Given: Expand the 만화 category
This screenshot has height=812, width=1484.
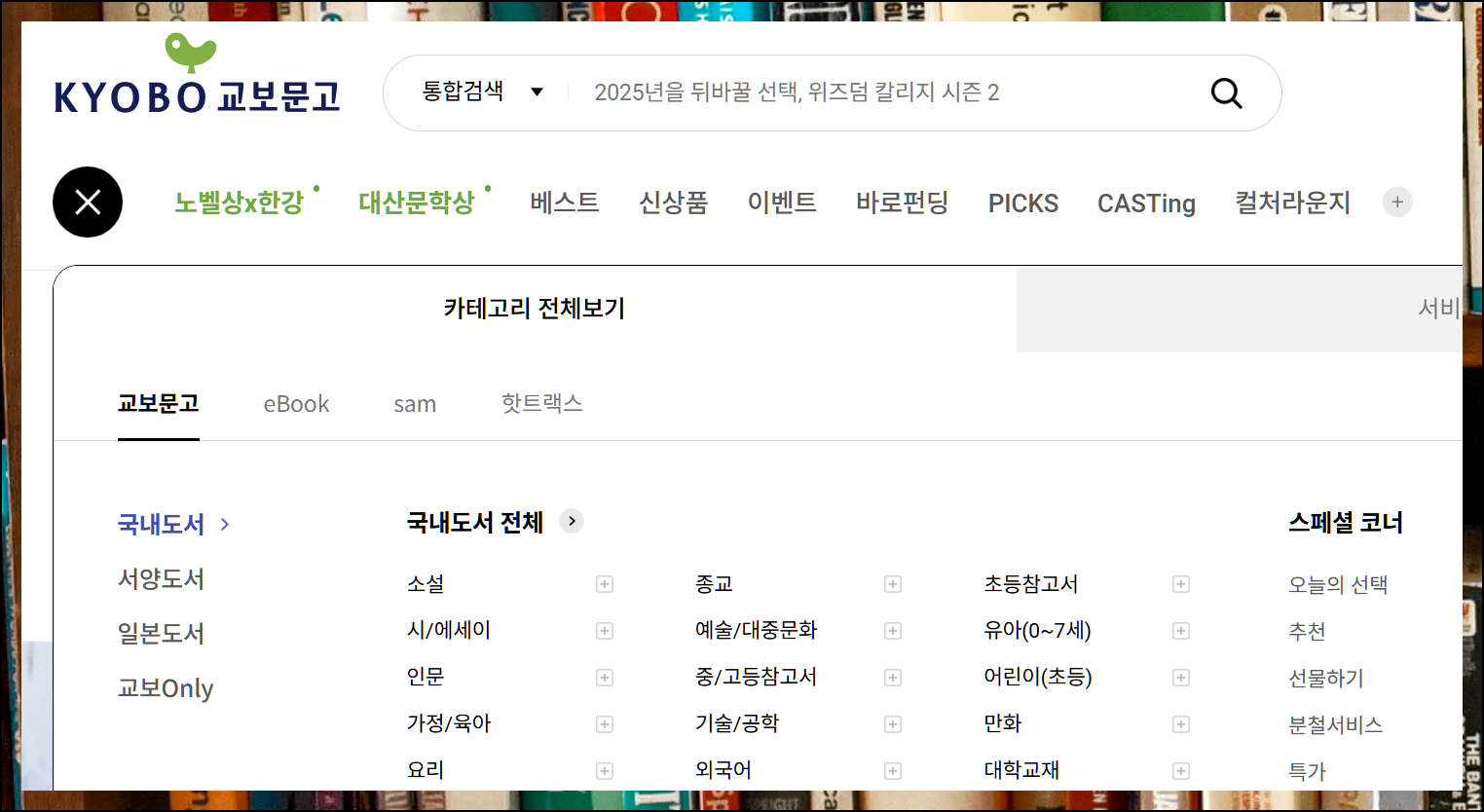Looking at the screenshot, I should (x=1181, y=724).
